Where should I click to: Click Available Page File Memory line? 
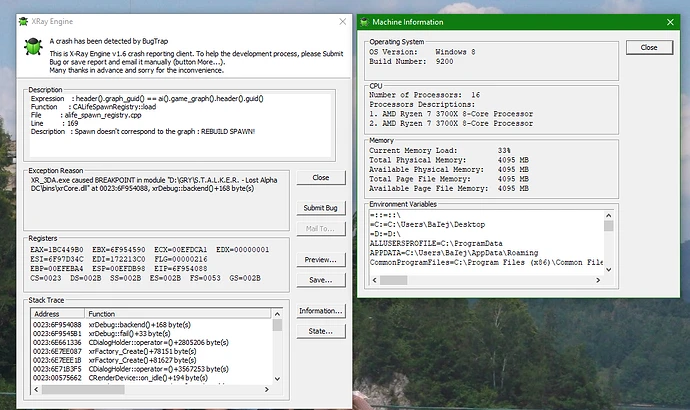pos(449,189)
